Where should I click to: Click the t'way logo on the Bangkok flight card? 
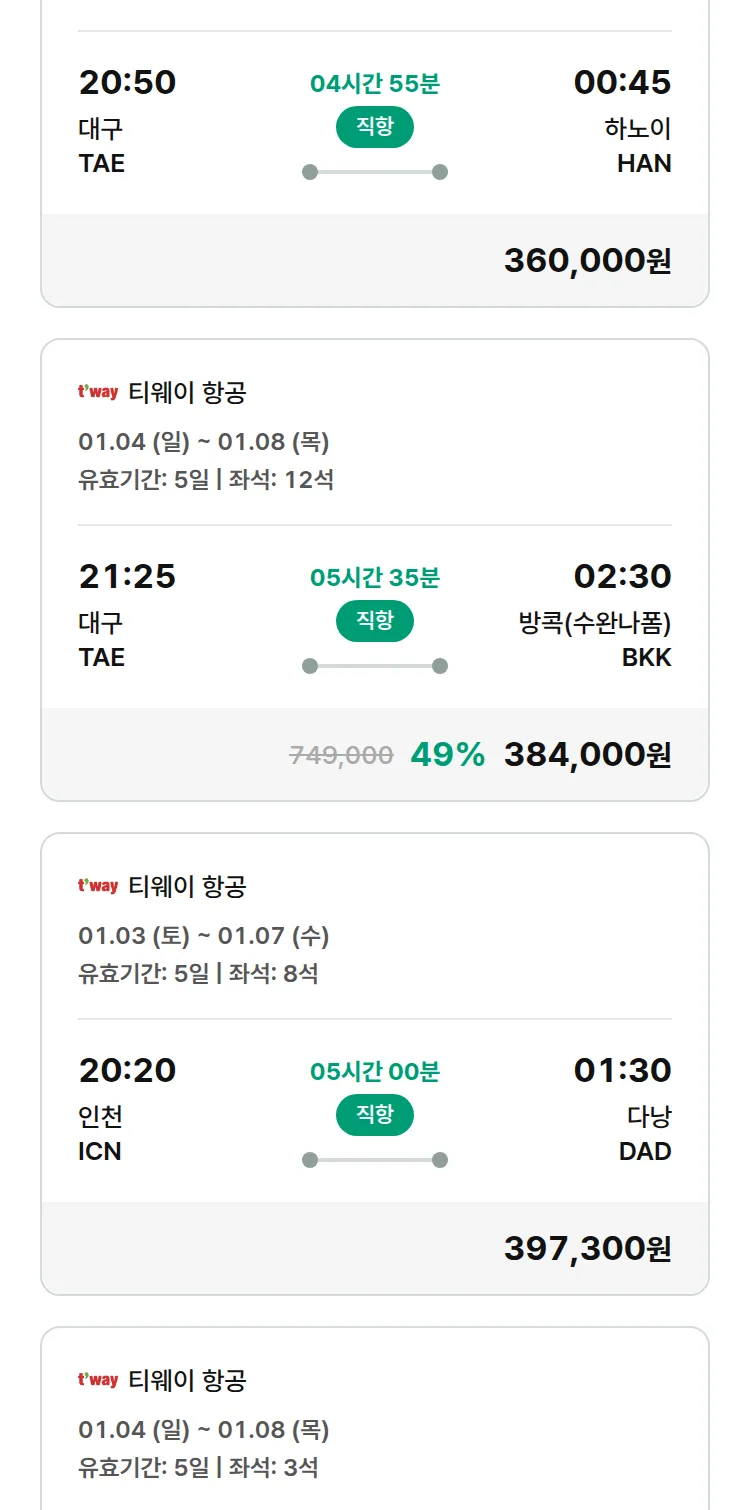pos(98,392)
